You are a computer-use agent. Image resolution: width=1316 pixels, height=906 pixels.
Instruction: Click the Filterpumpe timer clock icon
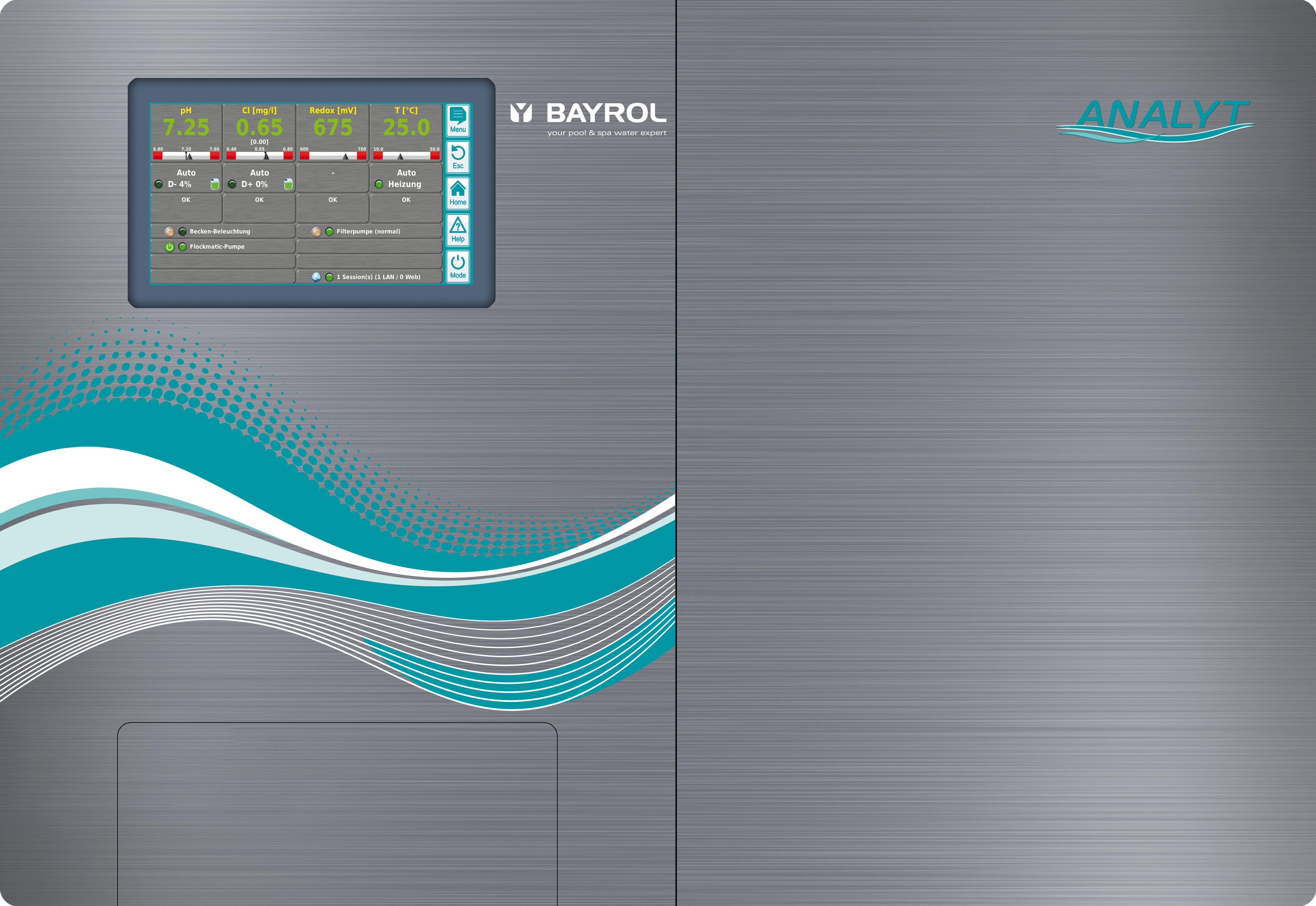click(316, 231)
